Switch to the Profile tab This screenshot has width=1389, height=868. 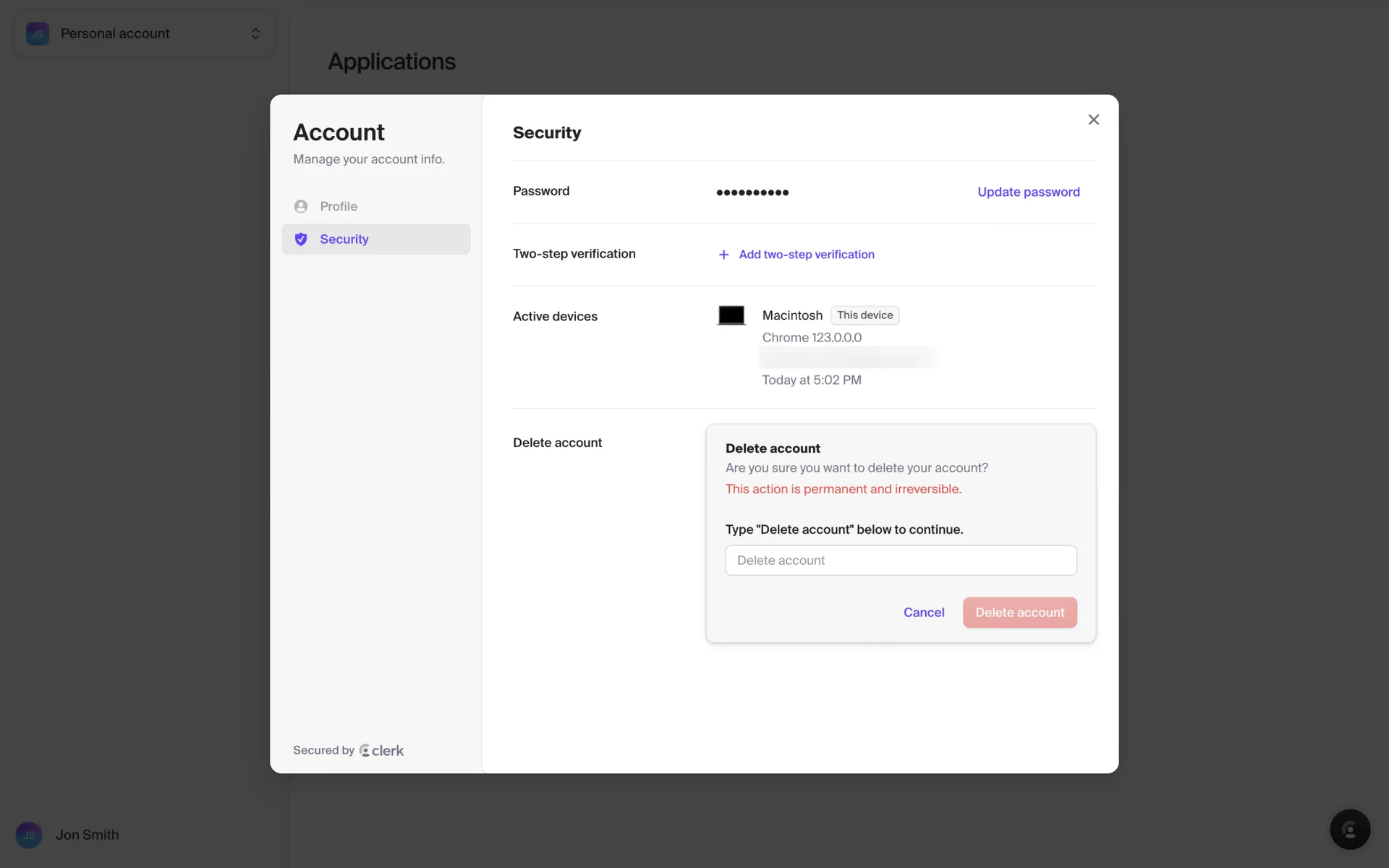pyautogui.click(x=339, y=206)
